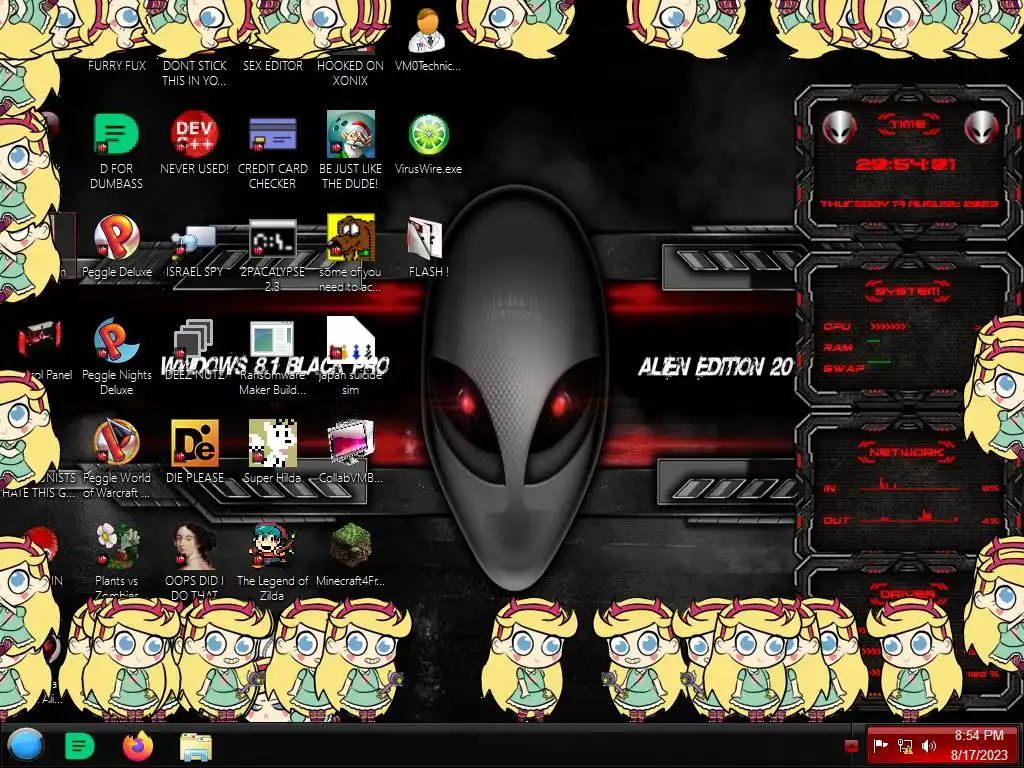Click the Start orb on the taskbar
The width and height of the screenshot is (1024, 768).
coord(26,745)
